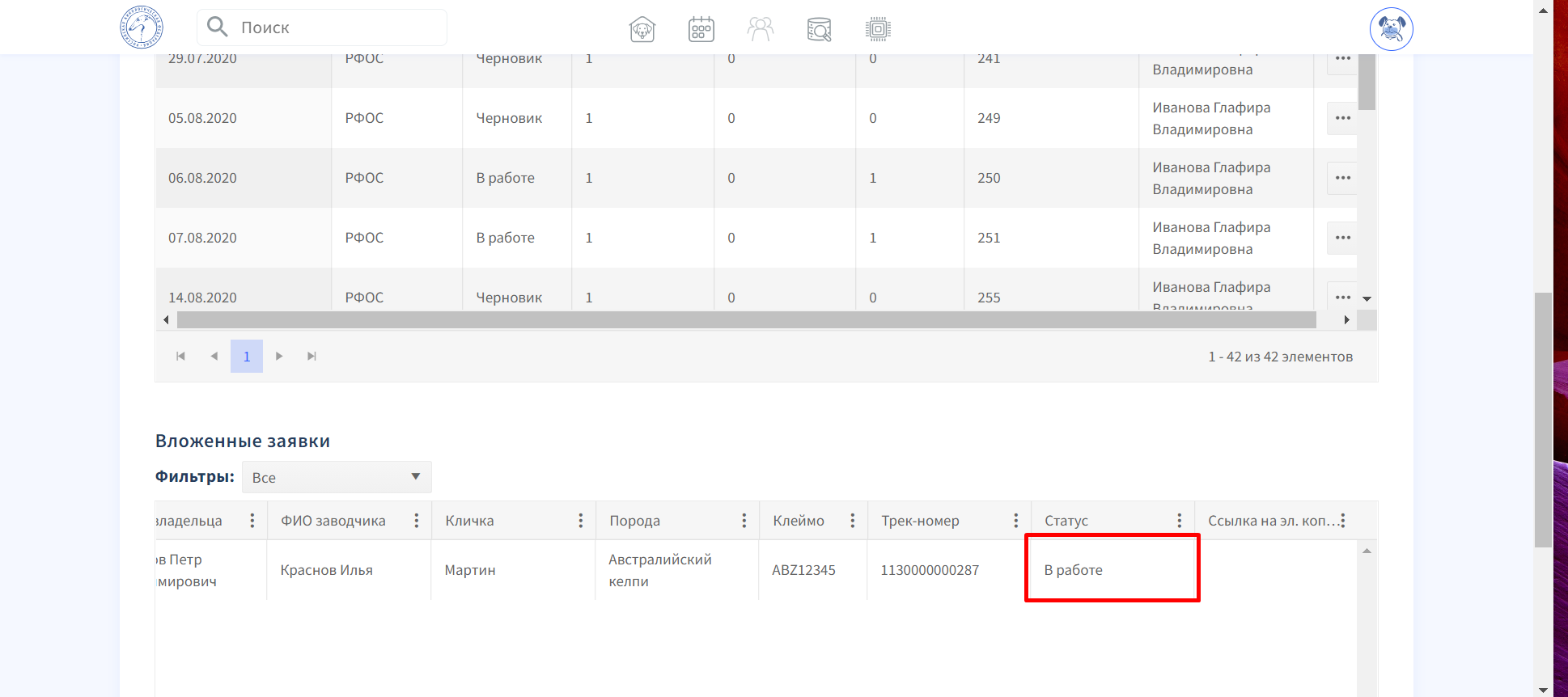Open the people group icon
The width and height of the screenshot is (1568, 697).
coord(760,29)
